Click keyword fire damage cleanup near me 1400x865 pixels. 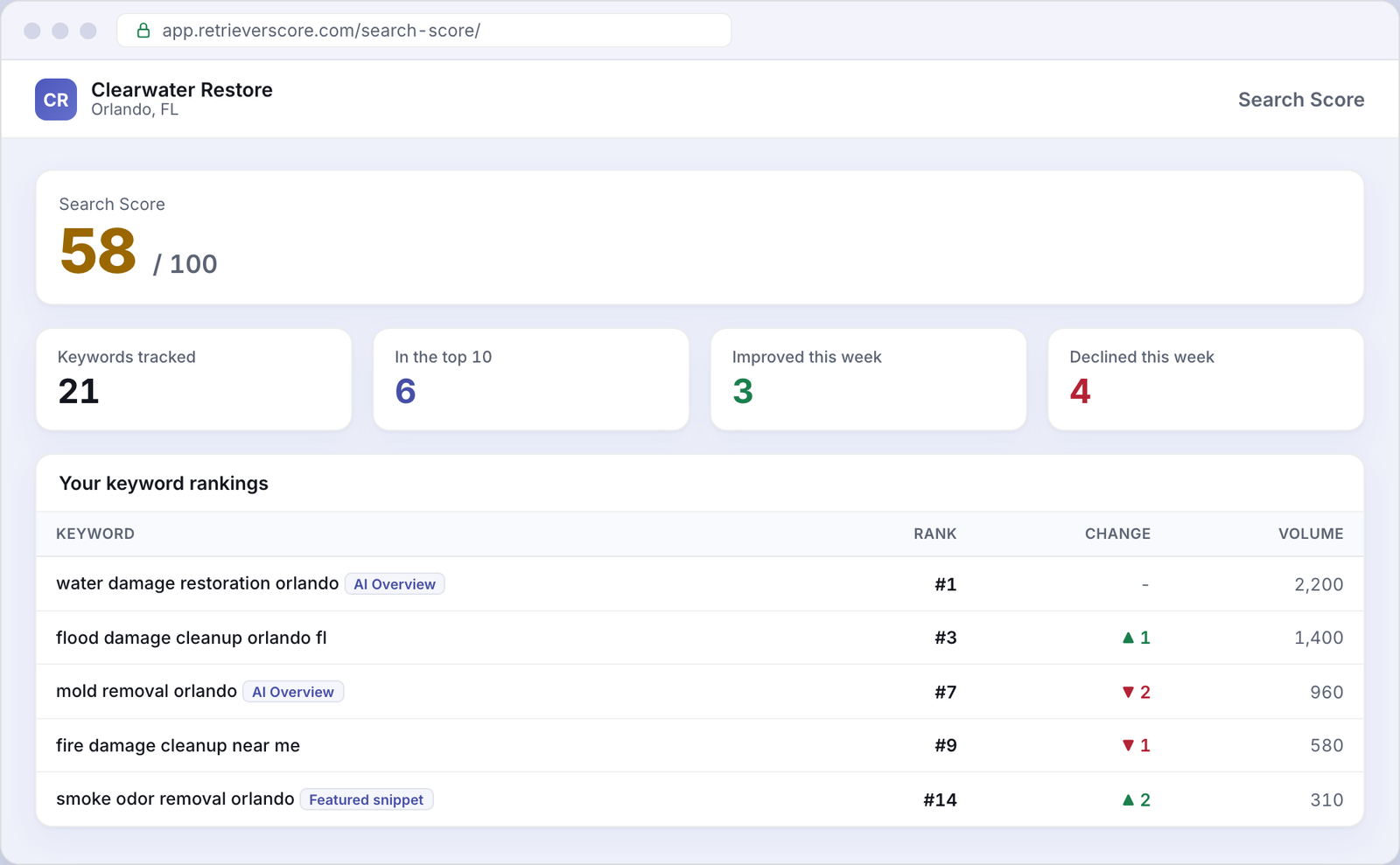pyautogui.click(x=178, y=745)
